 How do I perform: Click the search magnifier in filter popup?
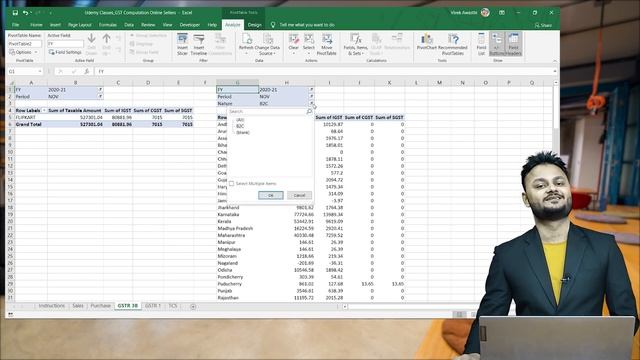pyautogui.click(x=309, y=111)
